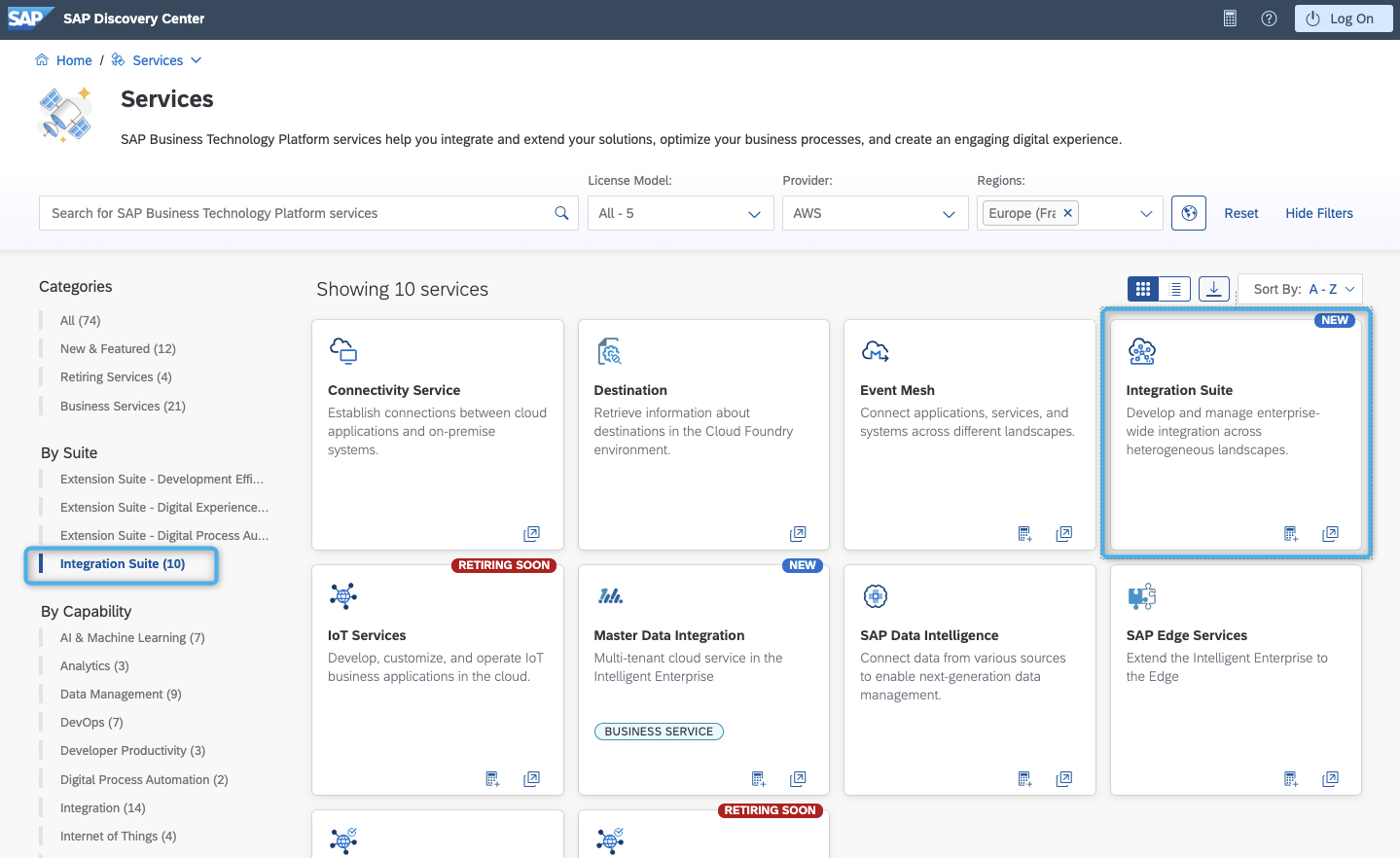This screenshot has width=1400, height=858.
Task: Select Digital Process Automation (2) capability
Action: [x=144, y=779]
